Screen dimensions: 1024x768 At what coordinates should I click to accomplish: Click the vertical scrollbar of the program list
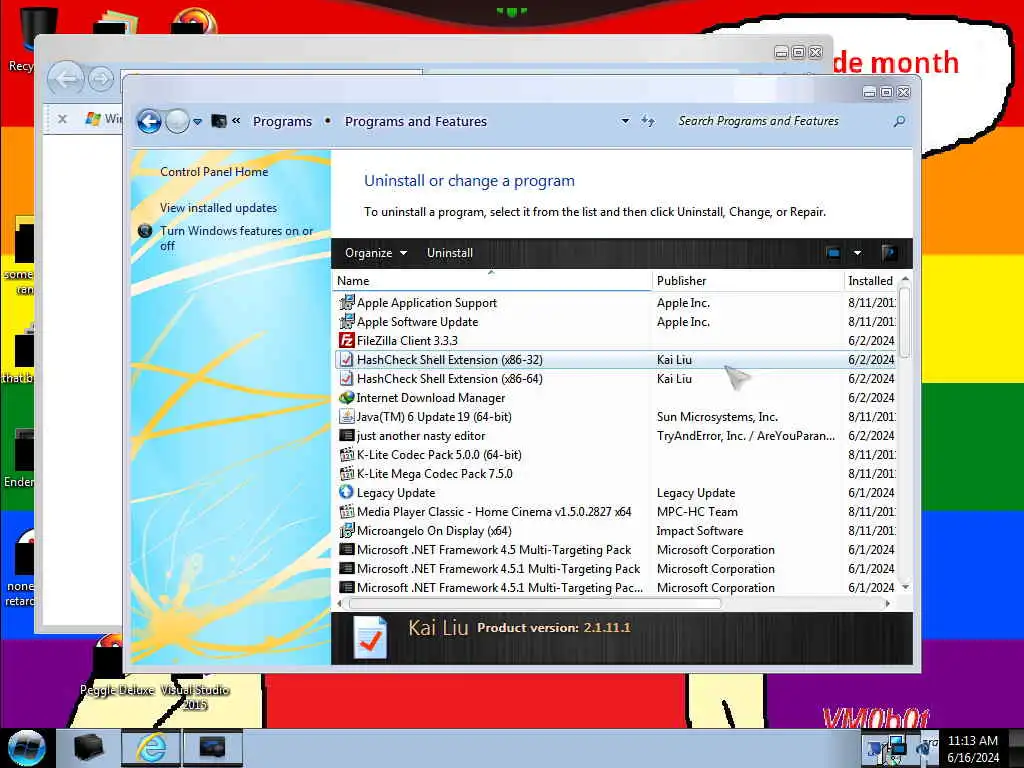tap(904, 323)
